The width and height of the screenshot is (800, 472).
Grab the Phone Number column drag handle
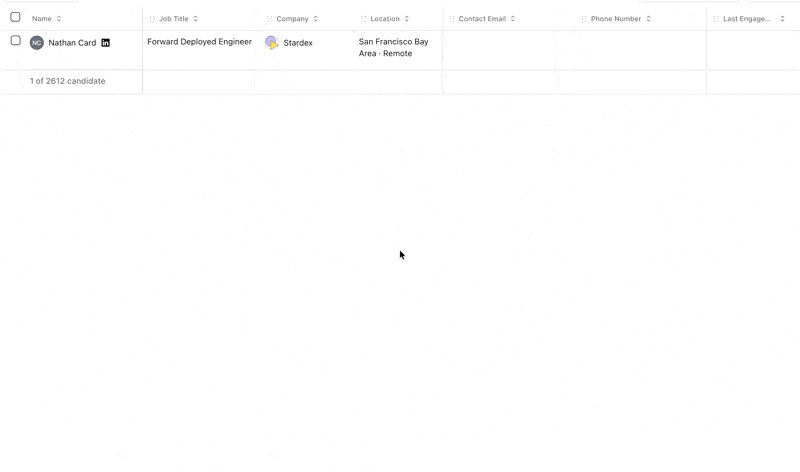(584, 19)
